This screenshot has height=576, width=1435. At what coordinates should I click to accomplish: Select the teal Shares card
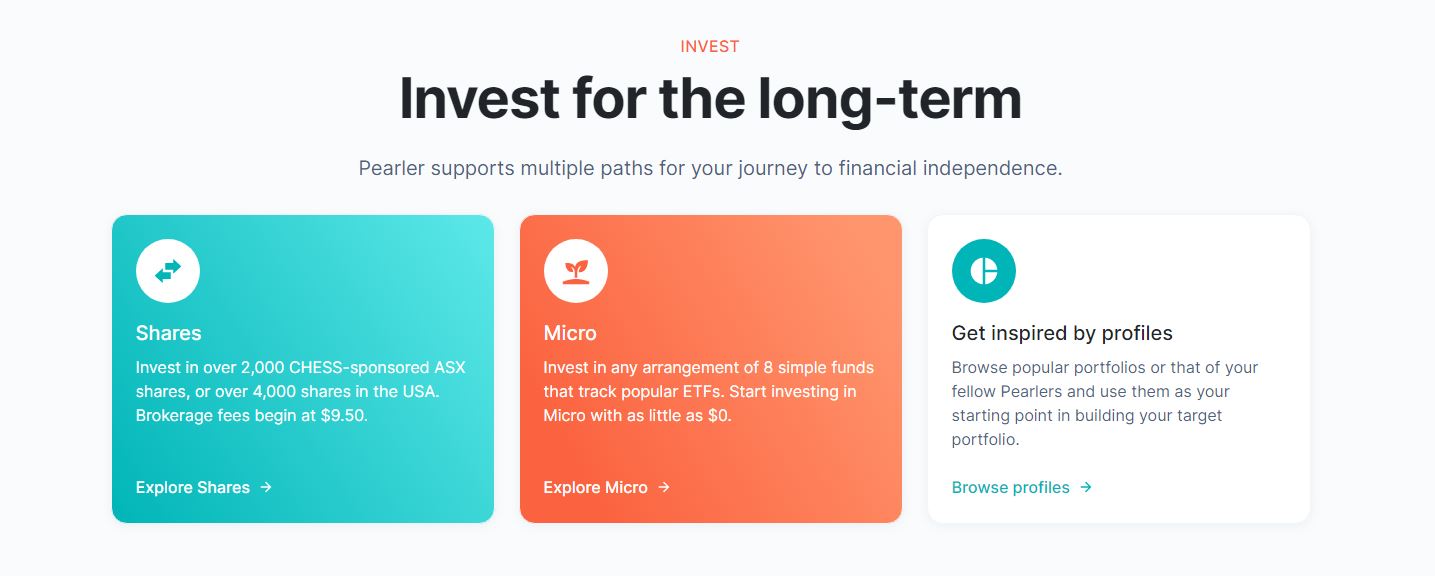(x=302, y=368)
